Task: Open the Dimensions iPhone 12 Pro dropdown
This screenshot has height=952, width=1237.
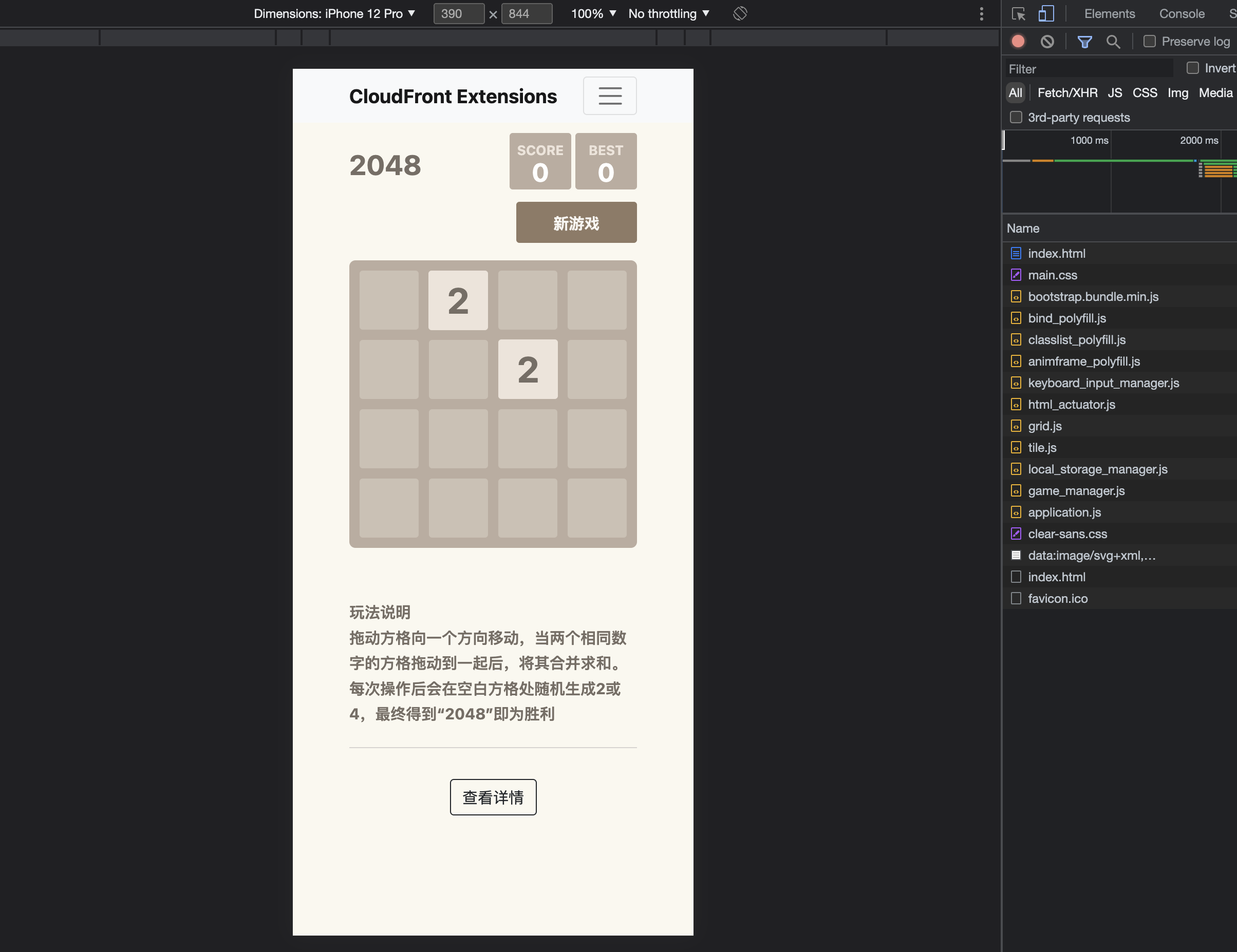Action: point(334,13)
